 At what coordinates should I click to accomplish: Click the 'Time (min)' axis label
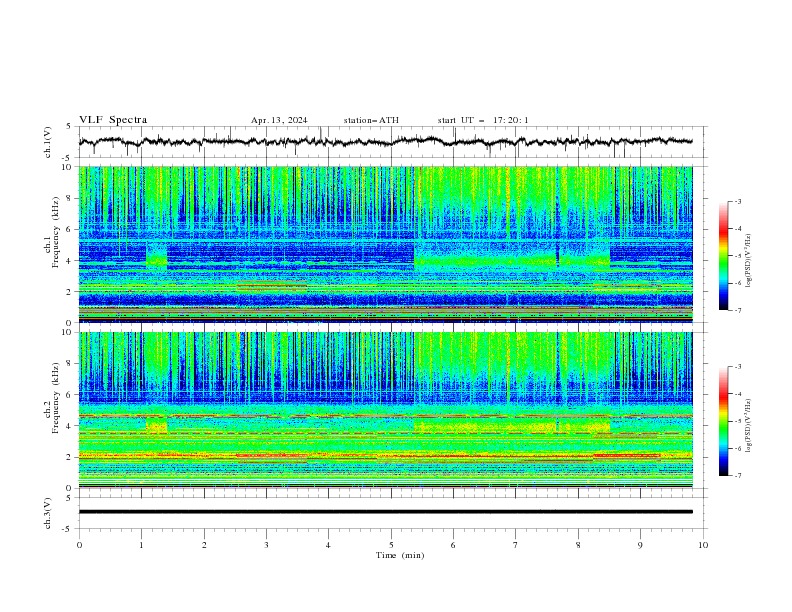(x=400, y=555)
